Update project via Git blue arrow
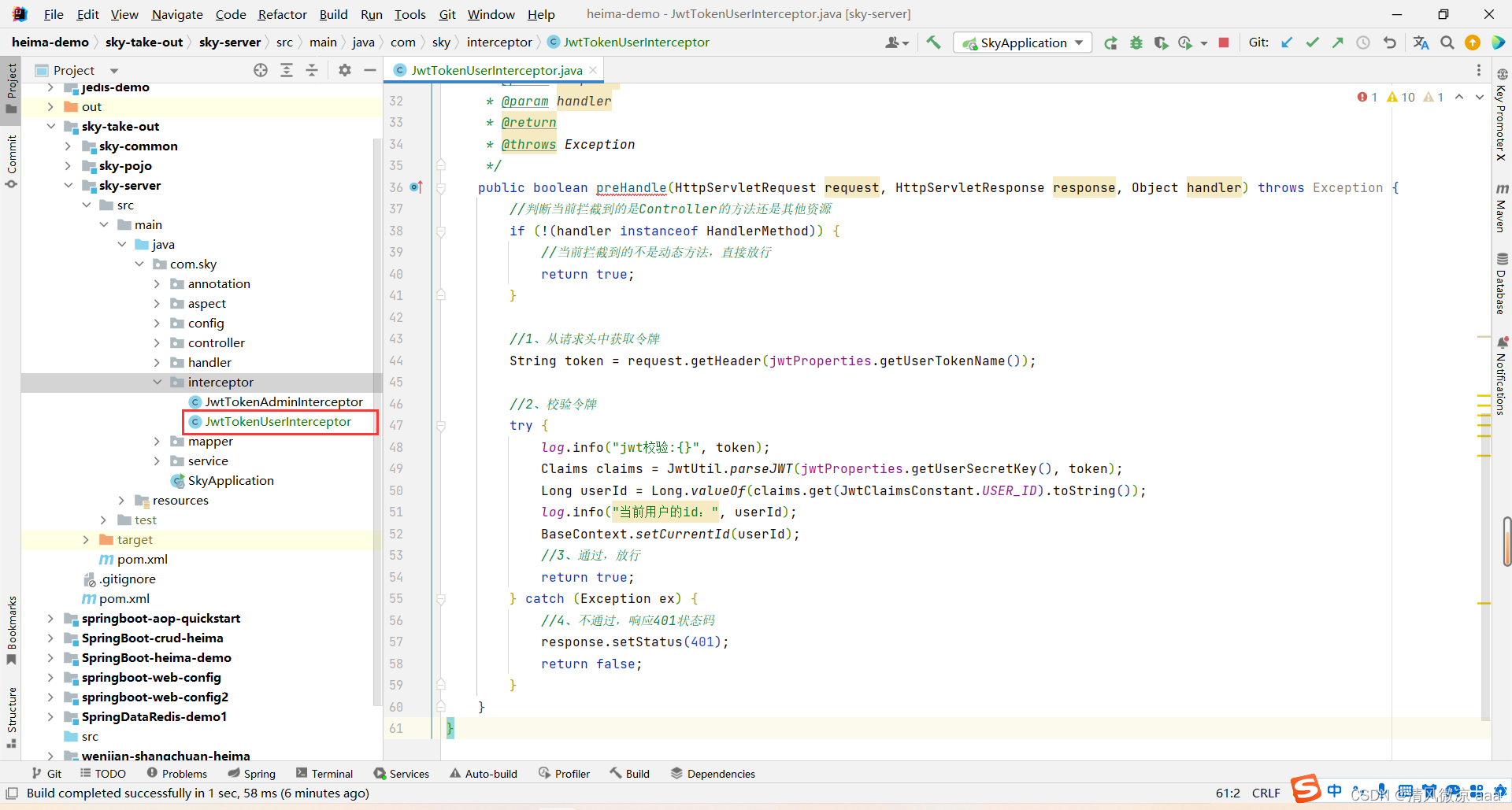 (x=1287, y=43)
